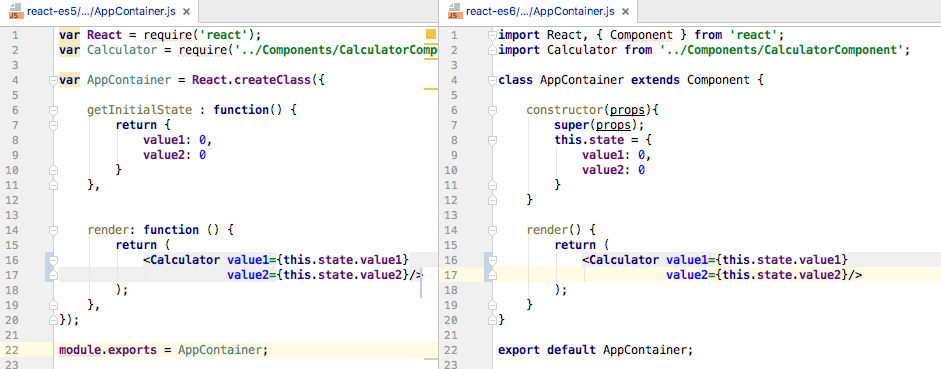Close the react-es6 AppContainer.js tab
This screenshot has height=369, width=941.
[x=625, y=12]
